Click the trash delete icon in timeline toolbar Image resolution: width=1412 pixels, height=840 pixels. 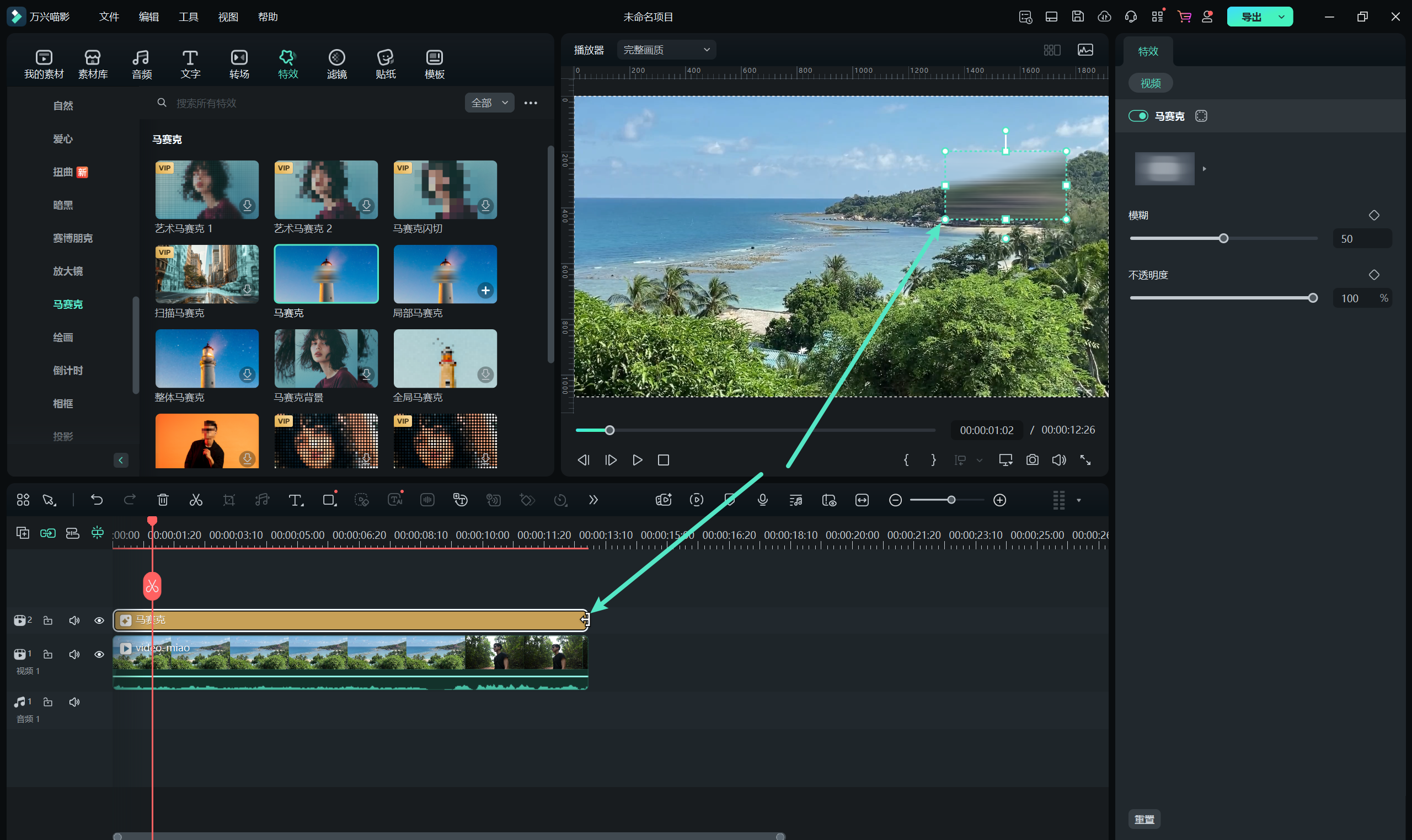[x=162, y=500]
